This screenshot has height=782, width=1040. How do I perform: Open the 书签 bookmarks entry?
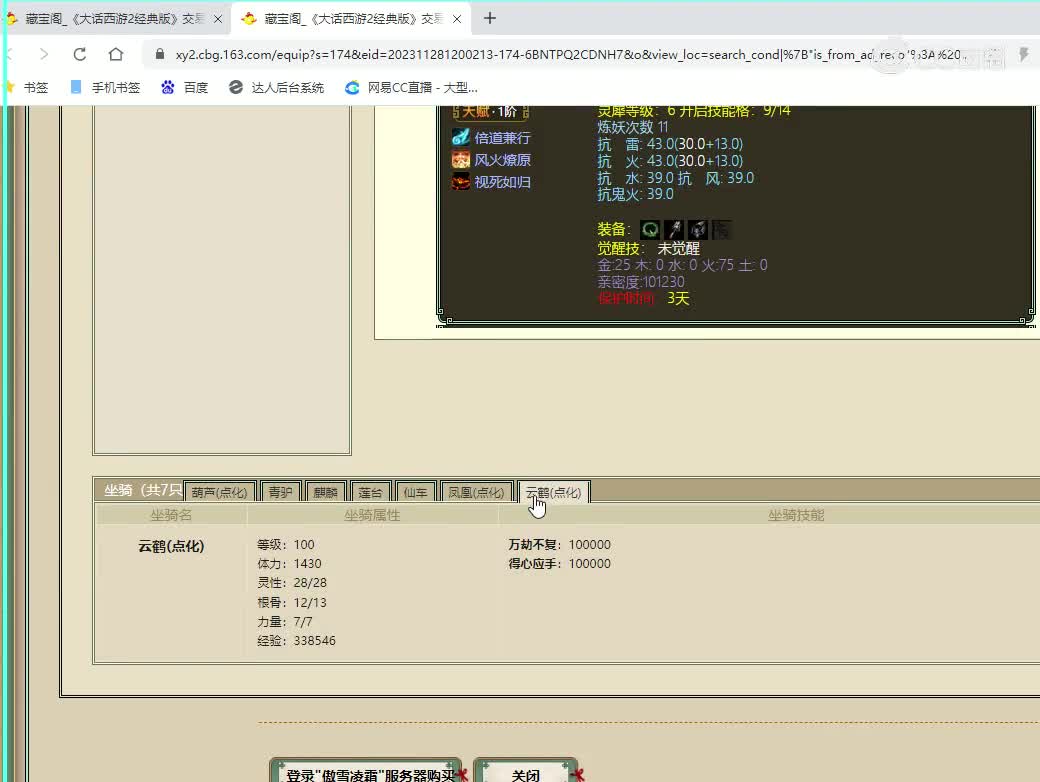point(27,88)
